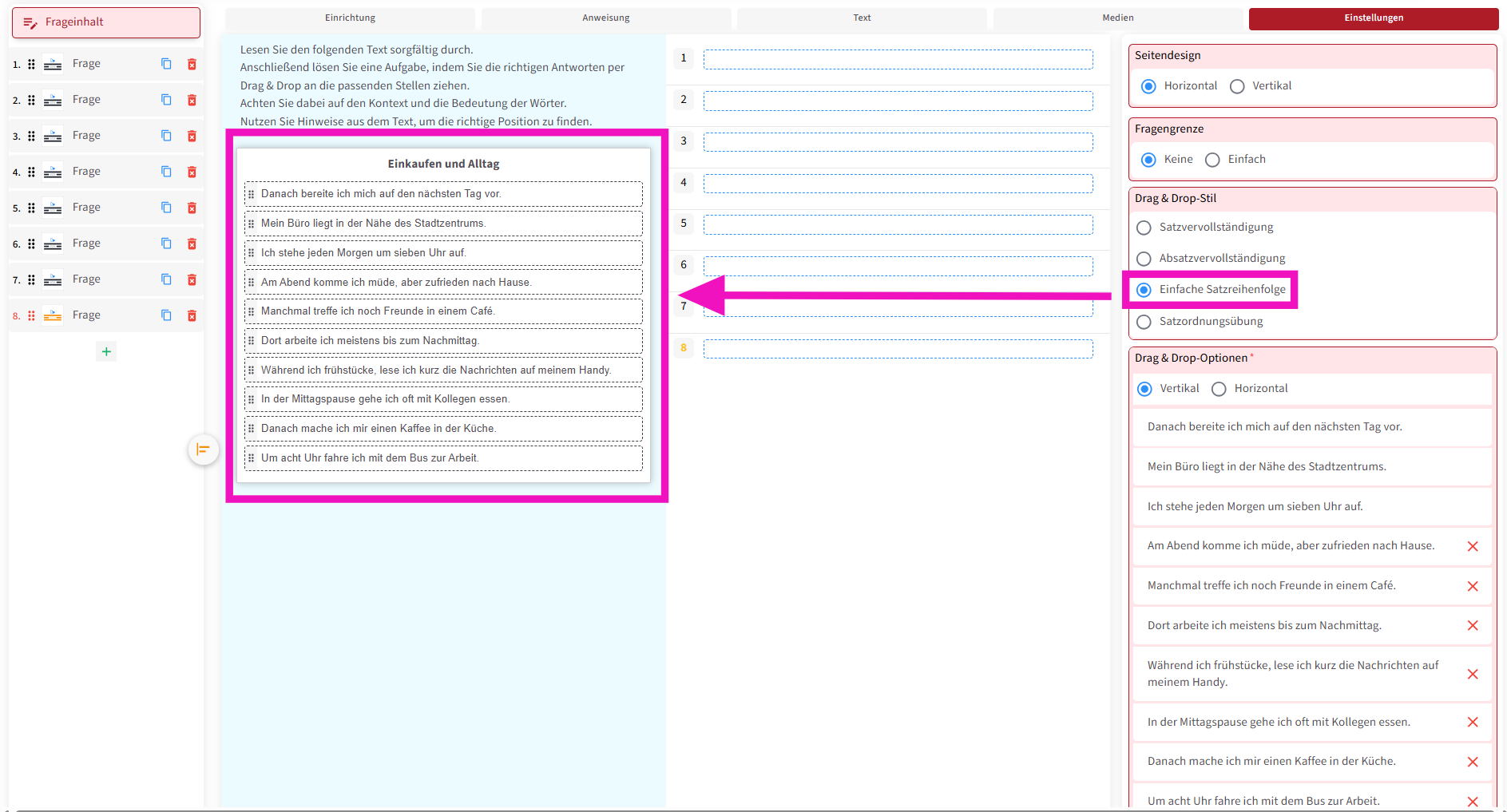Viewport: 1507px width, 812px height.
Task: Click the drag handle of question 5
Action: point(31,208)
